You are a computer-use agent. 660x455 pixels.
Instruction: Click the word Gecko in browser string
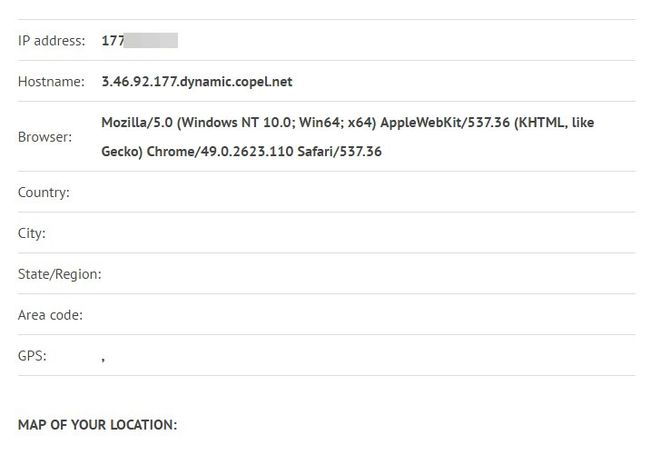[x=122, y=151]
